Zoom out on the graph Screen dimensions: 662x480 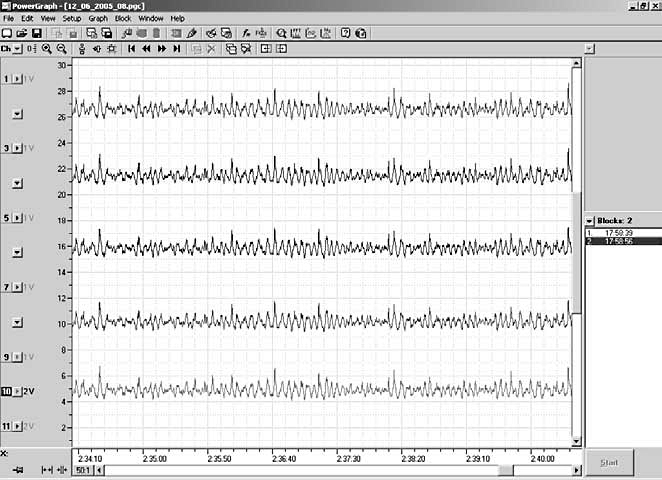pyautogui.click(x=62, y=49)
